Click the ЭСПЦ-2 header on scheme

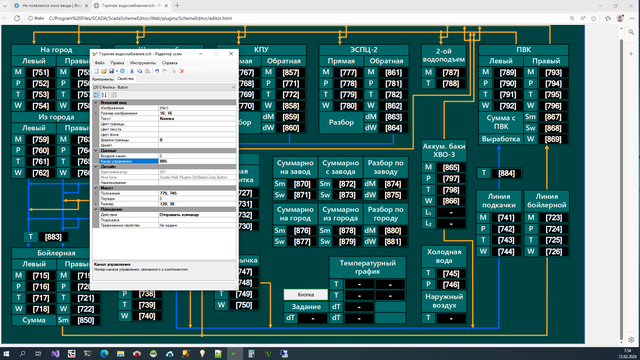364,50
